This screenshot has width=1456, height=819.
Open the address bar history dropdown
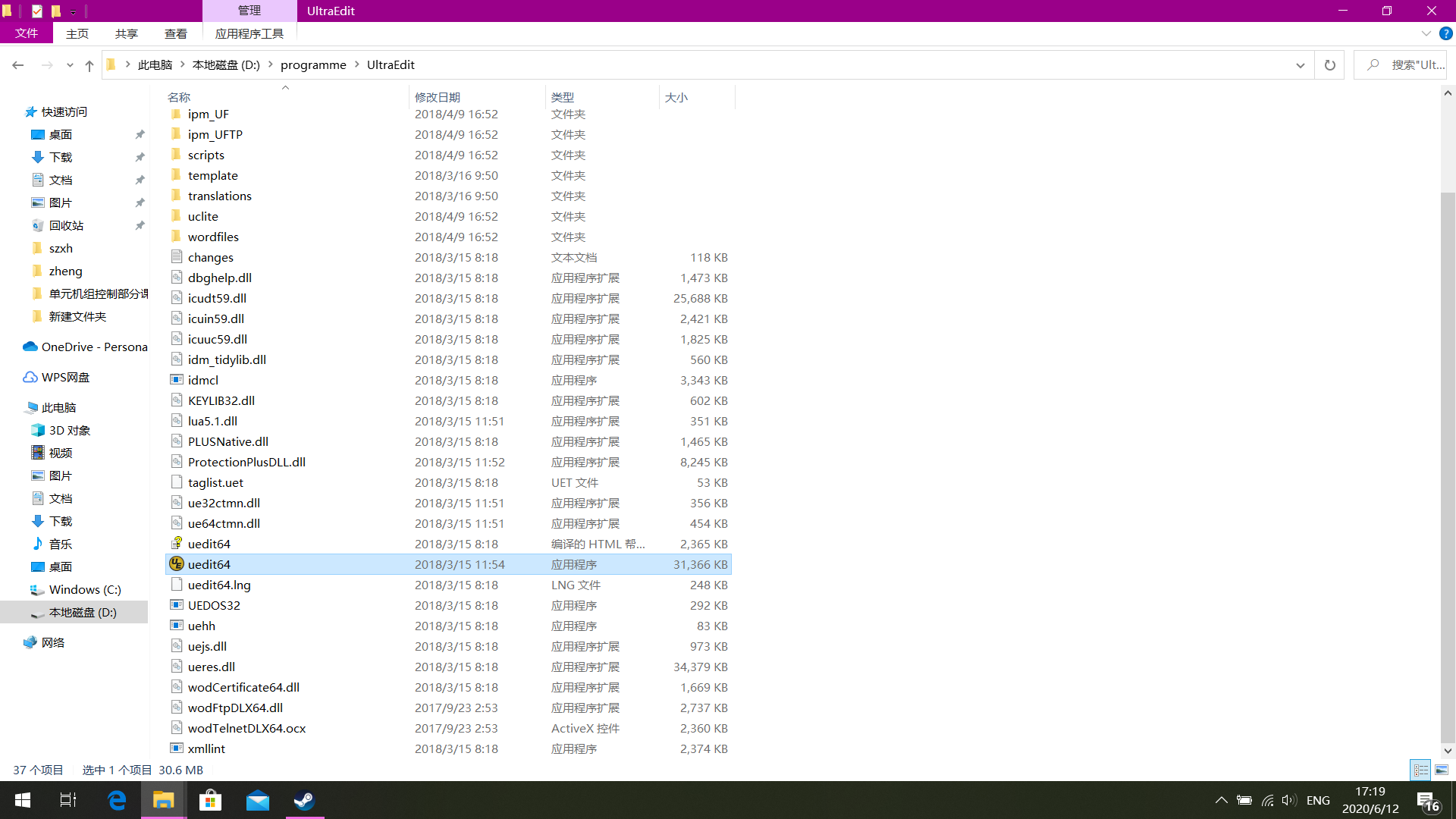[x=1301, y=65]
